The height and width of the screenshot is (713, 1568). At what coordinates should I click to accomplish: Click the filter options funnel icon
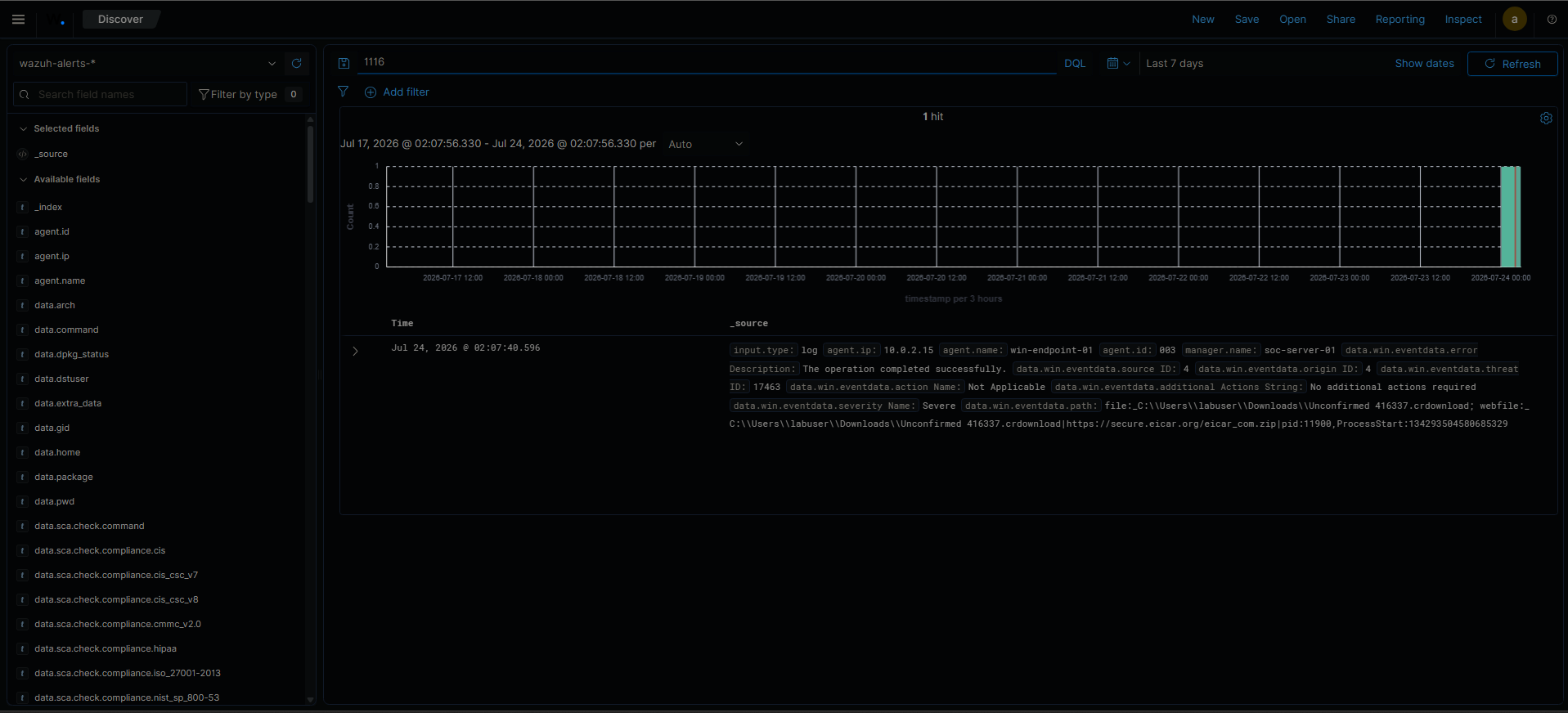344,92
